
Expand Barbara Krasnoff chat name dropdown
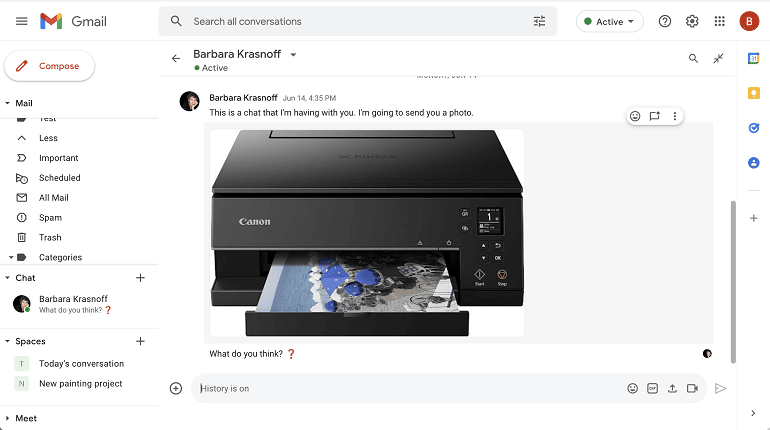tap(293, 54)
